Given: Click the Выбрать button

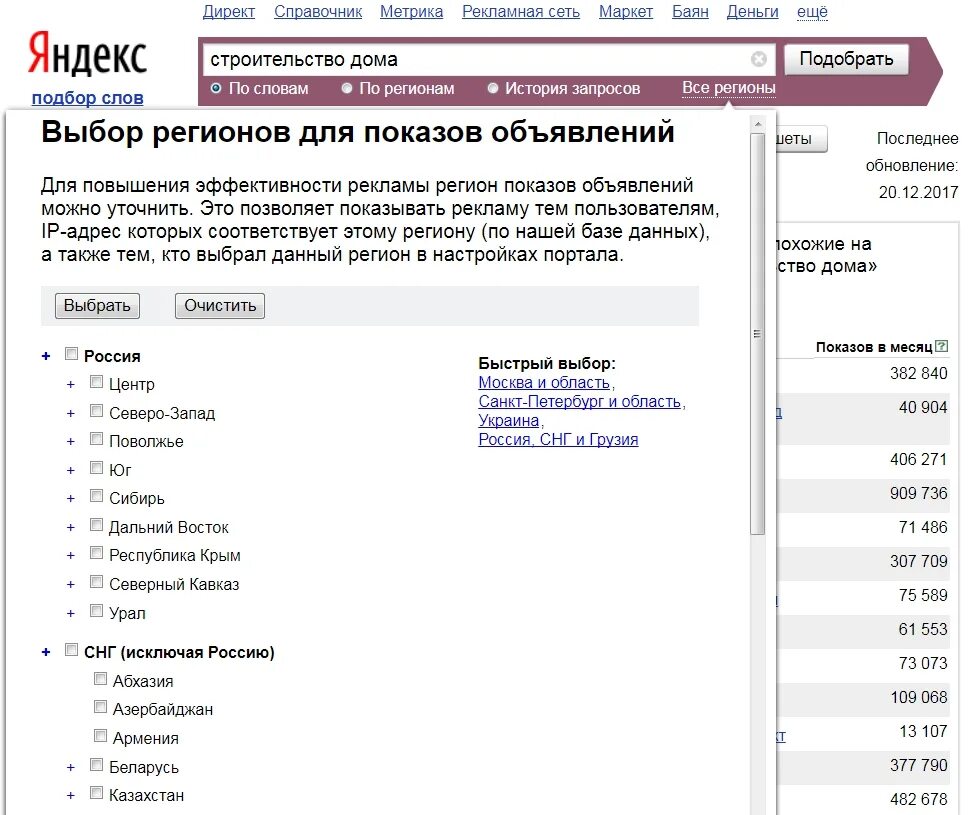Looking at the screenshot, I should click(97, 306).
